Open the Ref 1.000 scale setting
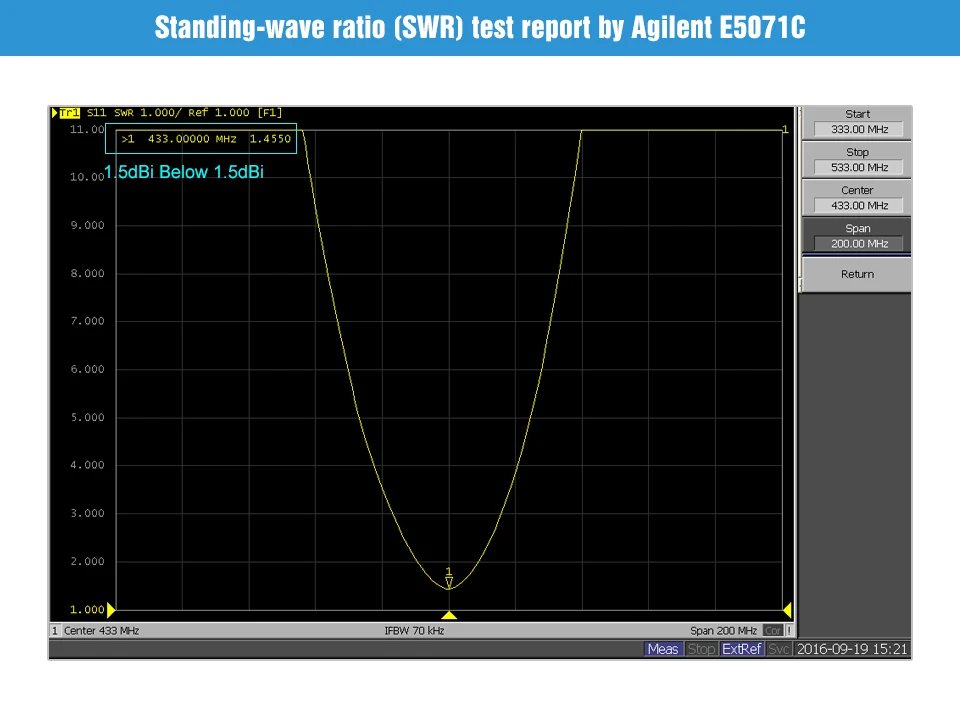This screenshot has width=960, height=711. [x=213, y=112]
